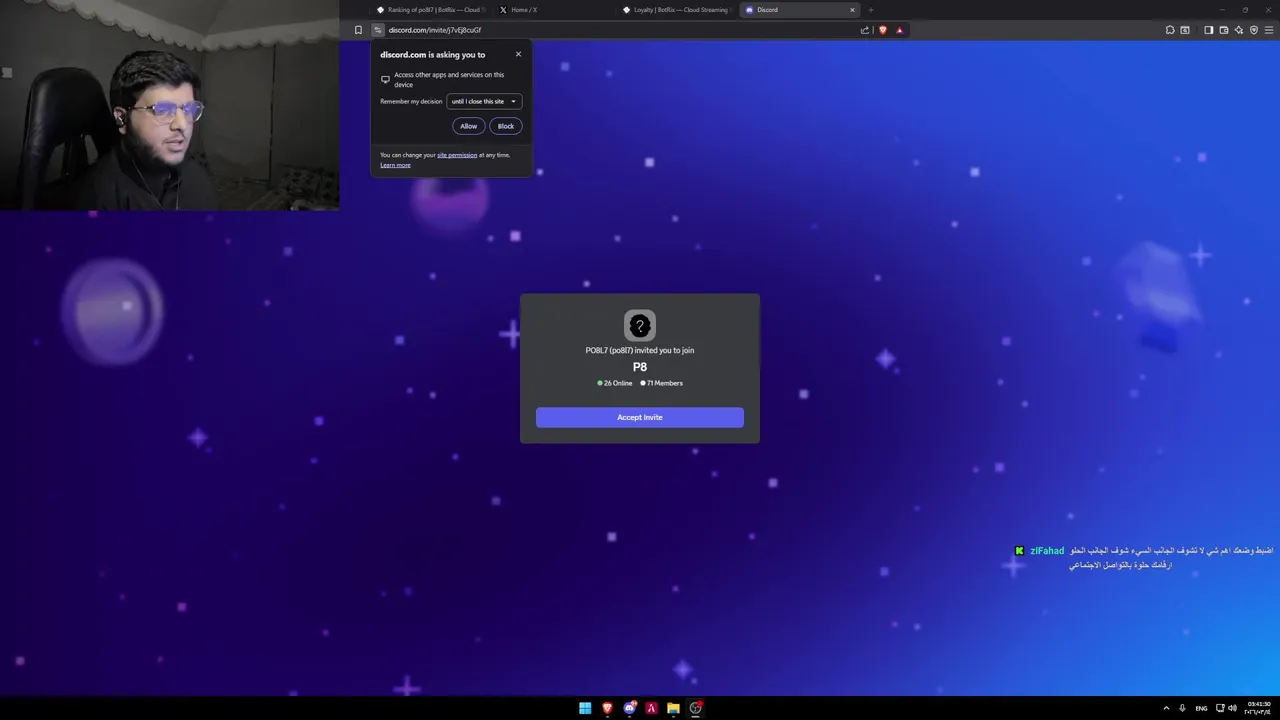Click the share page icon in address bar
Image resolution: width=1280 pixels, height=720 pixels.
865,30
